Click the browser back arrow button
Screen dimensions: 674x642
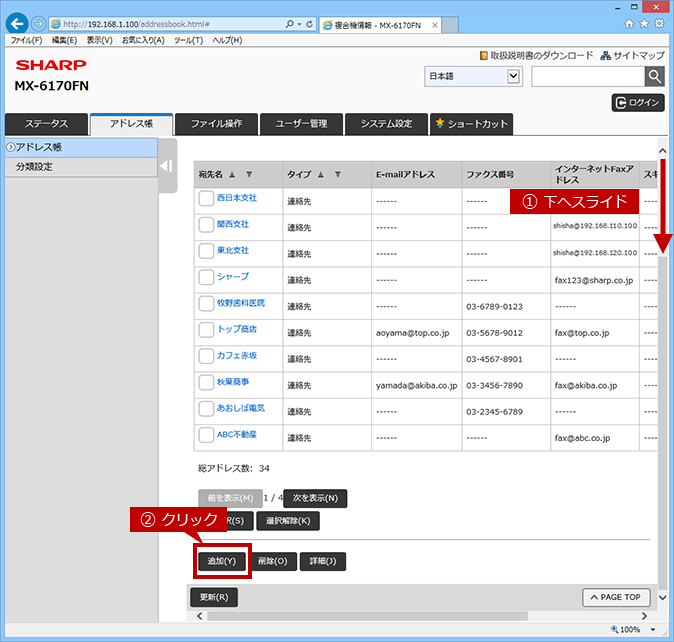(x=17, y=24)
